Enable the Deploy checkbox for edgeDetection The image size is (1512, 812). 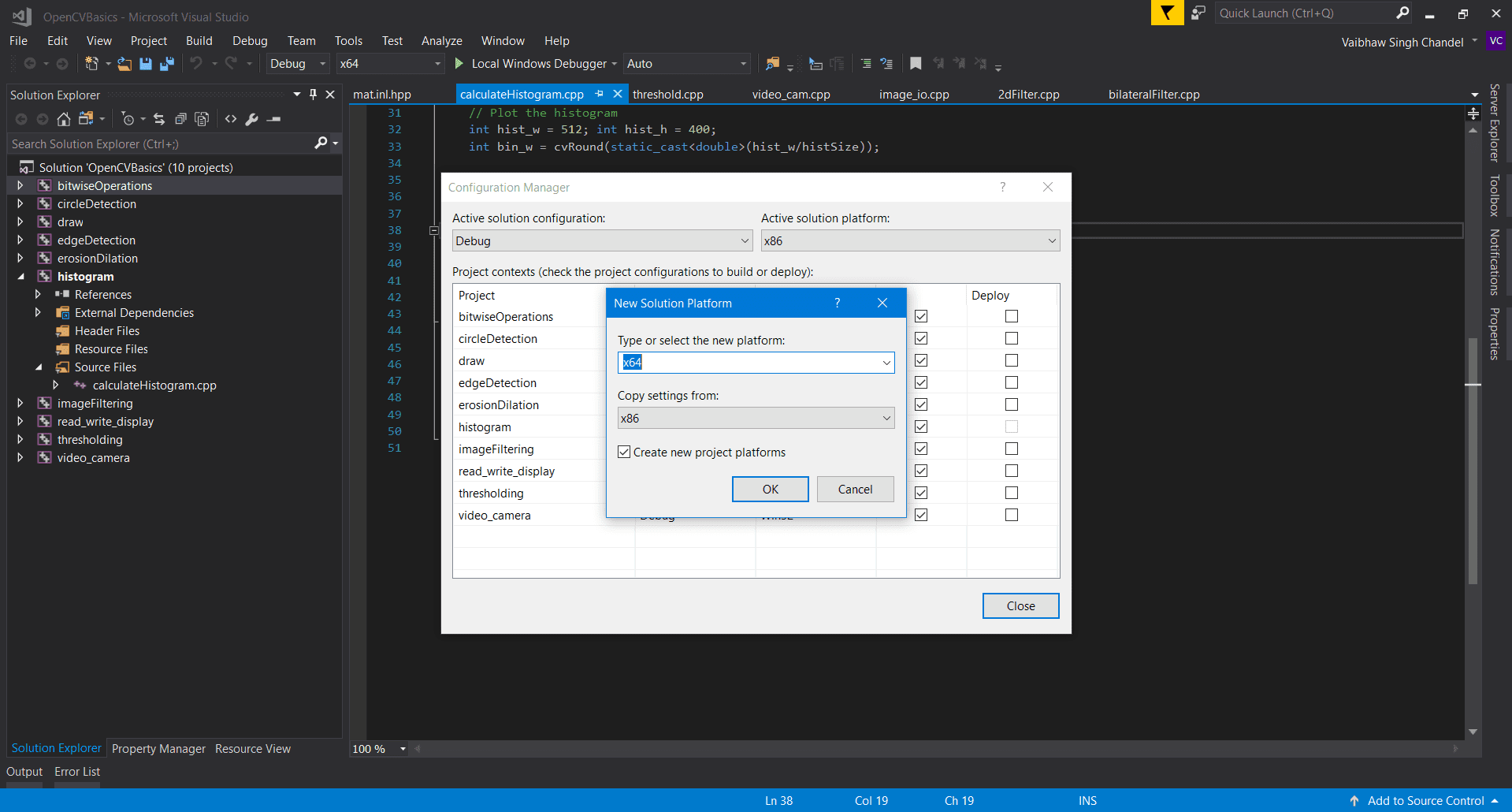tap(1011, 382)
